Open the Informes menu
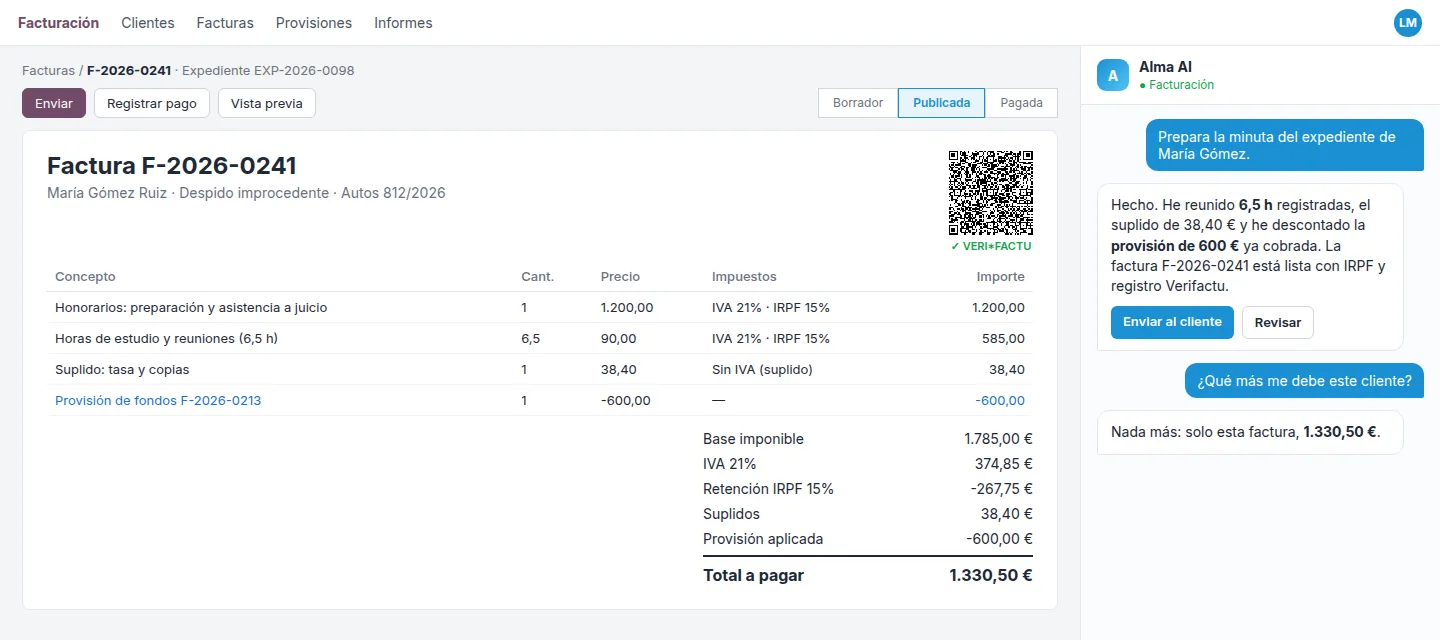 403,23
